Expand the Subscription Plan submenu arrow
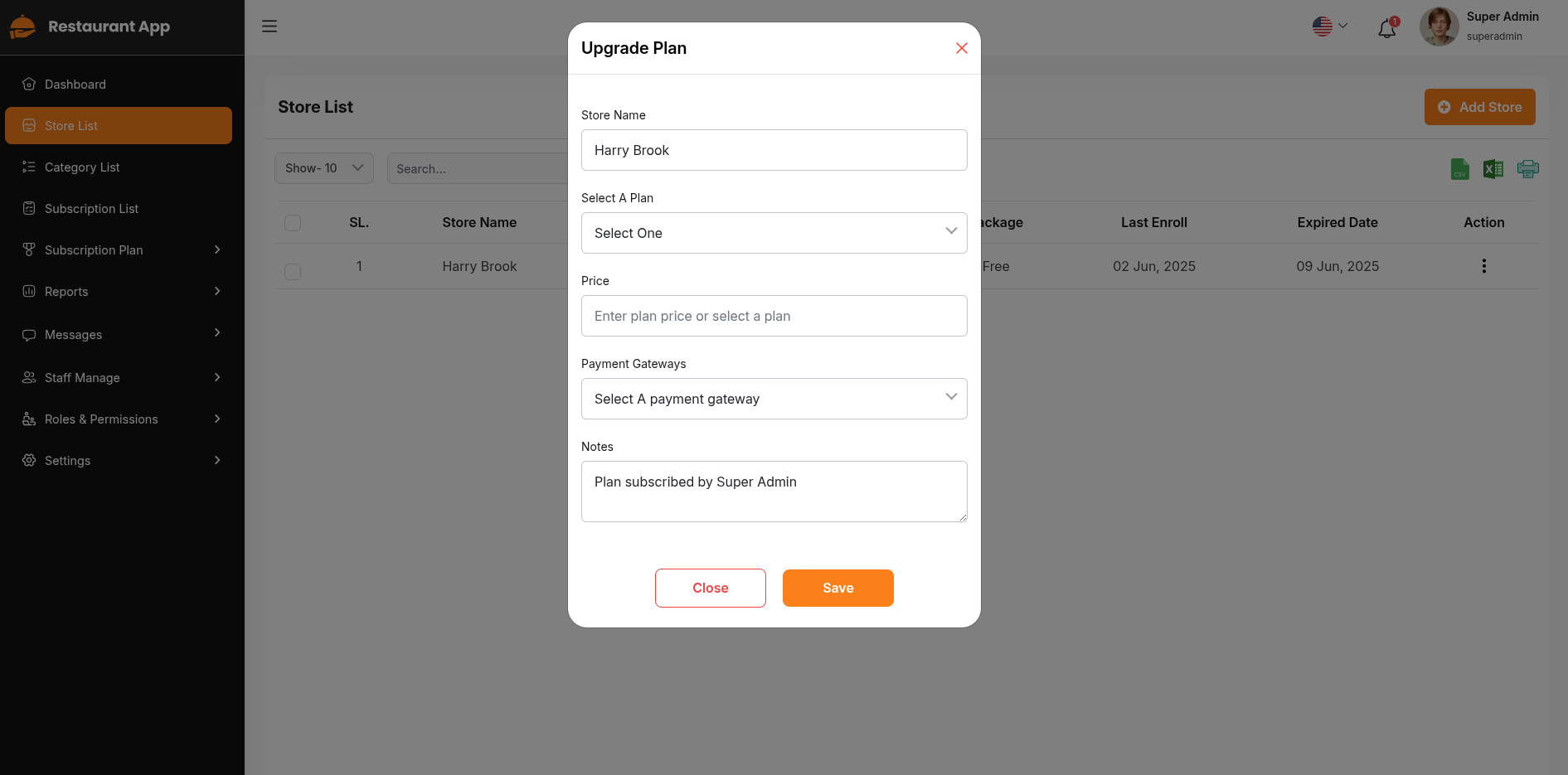1568x775 pixels. pos(217,249)
